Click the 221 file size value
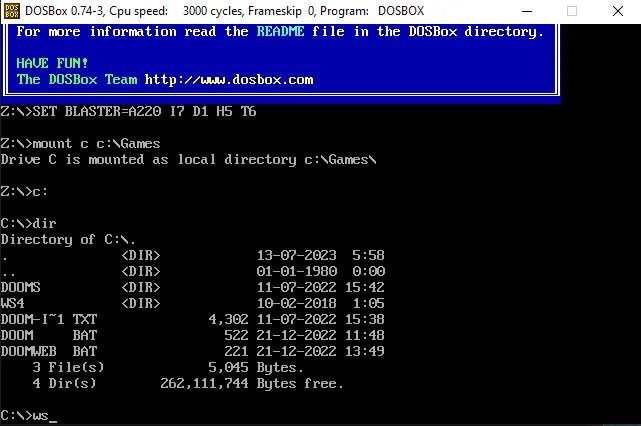Image resolution: width=641 pixels, height=426 pixels. (x=236, y=351)
